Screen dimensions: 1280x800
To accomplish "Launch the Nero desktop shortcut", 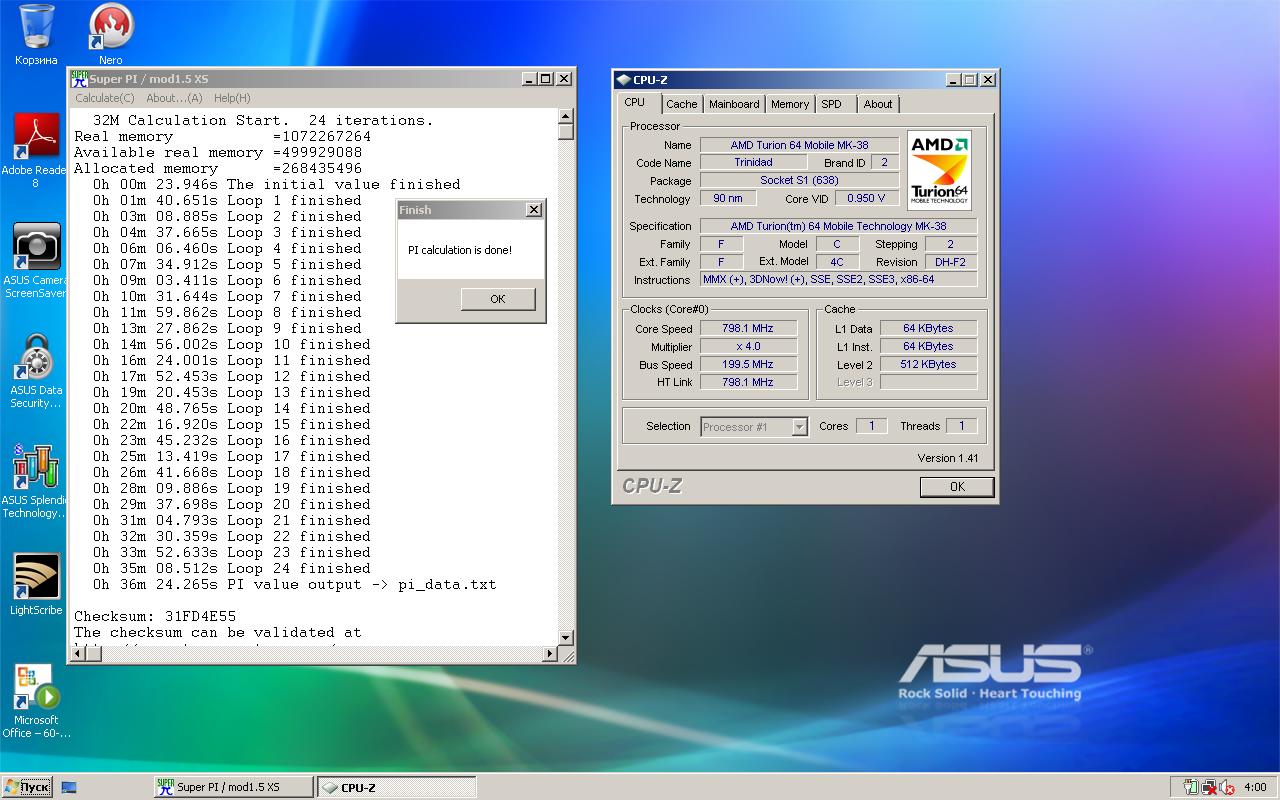I will coord(111,34).
